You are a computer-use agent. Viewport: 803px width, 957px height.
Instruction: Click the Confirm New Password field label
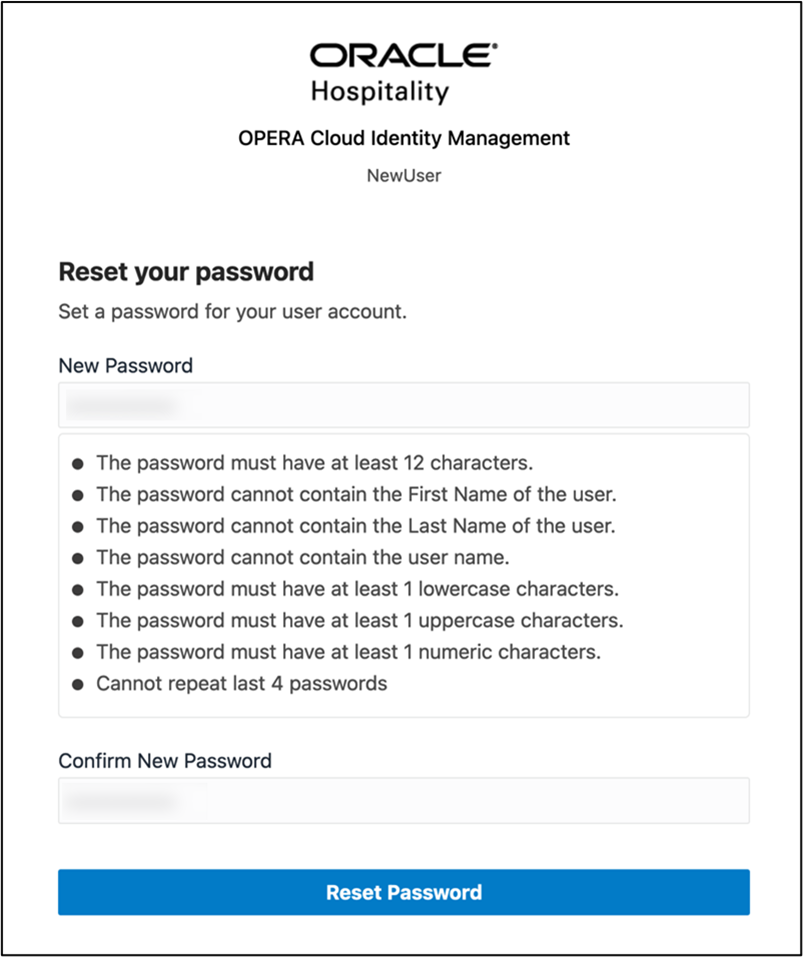click(x=165, y=761)
